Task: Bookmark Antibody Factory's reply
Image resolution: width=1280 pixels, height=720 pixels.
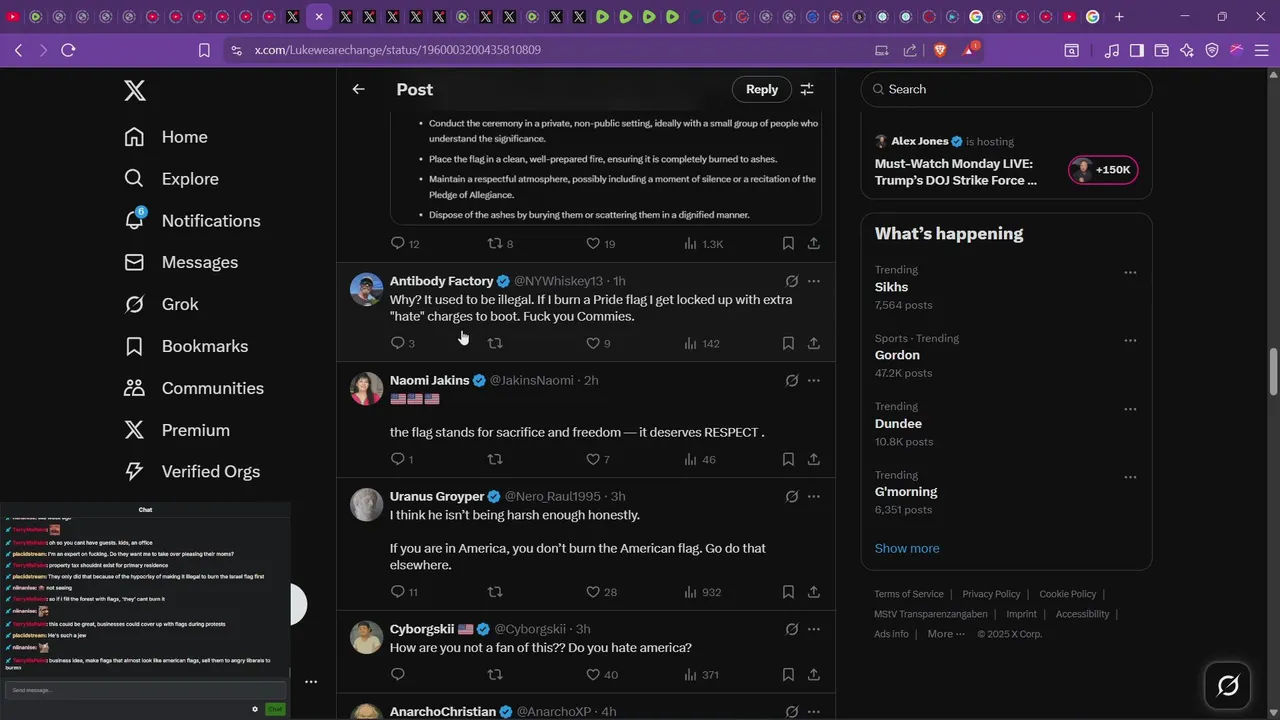Action: (x=788, y=343)
